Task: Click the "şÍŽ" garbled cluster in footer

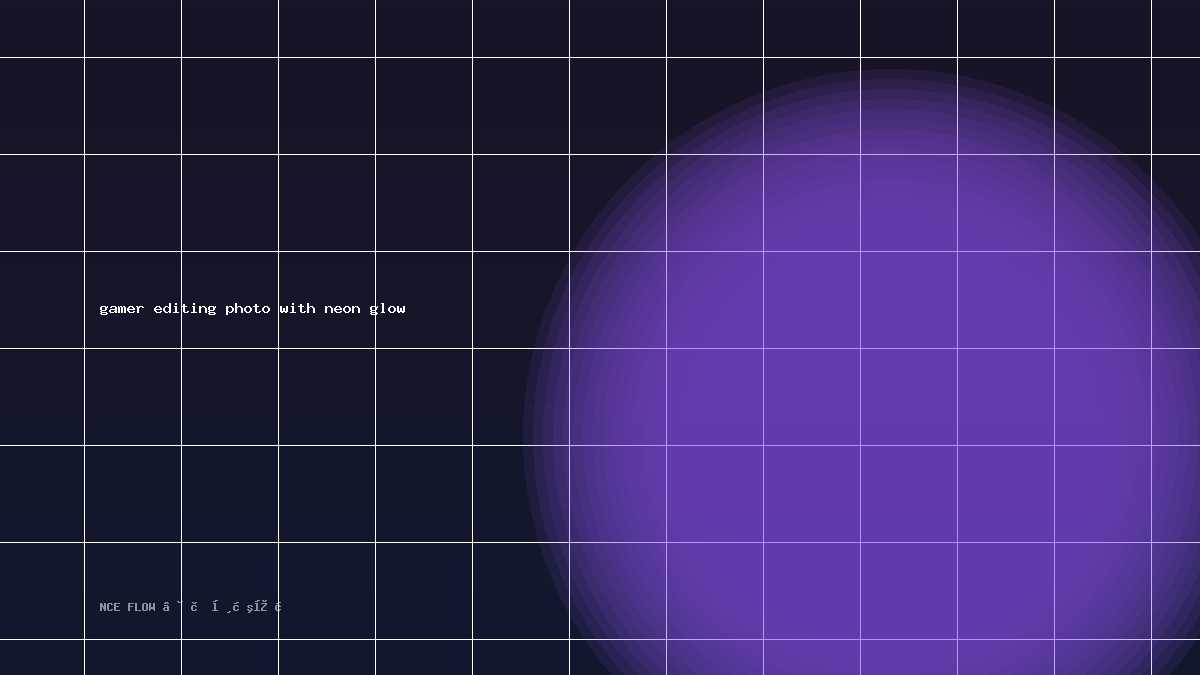Action: click(257, 606)
